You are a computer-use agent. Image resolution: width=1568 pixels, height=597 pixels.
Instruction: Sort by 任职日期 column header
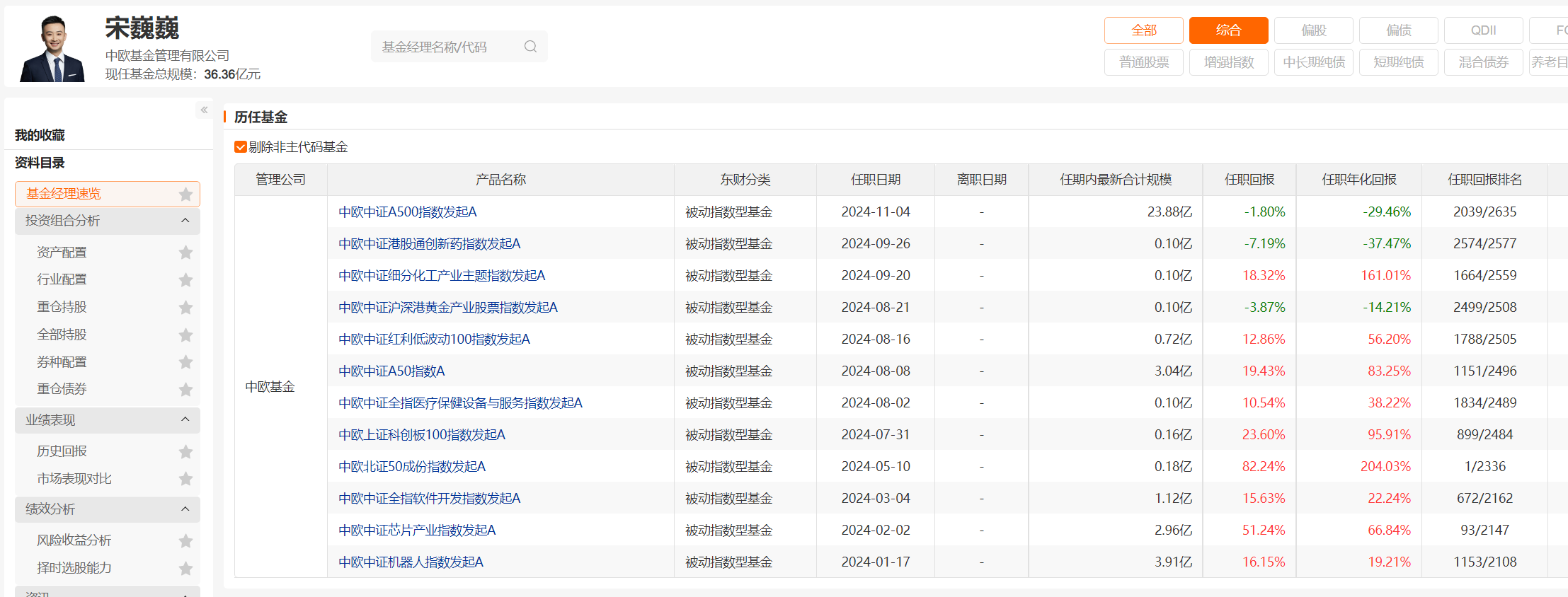pos(876,180)
